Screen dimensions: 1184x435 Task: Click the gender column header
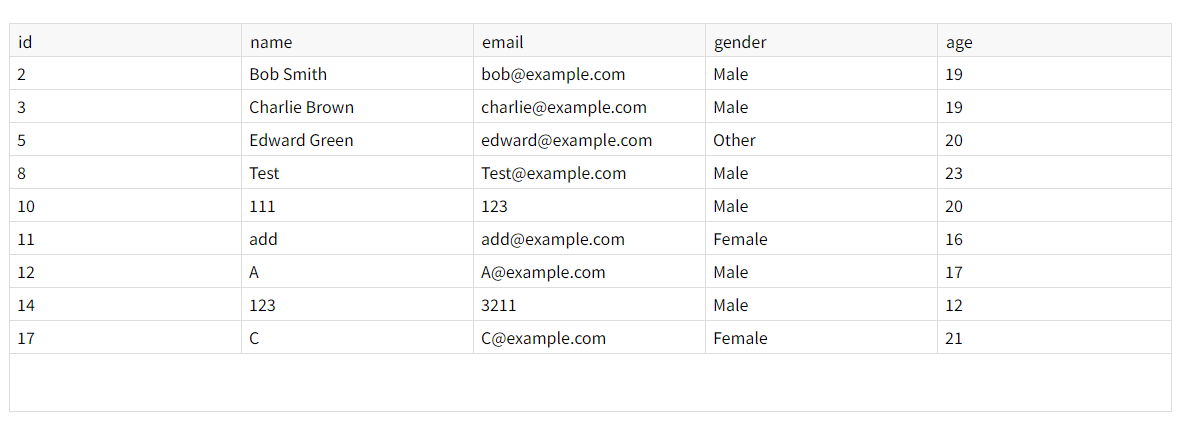tap(740, 42)
